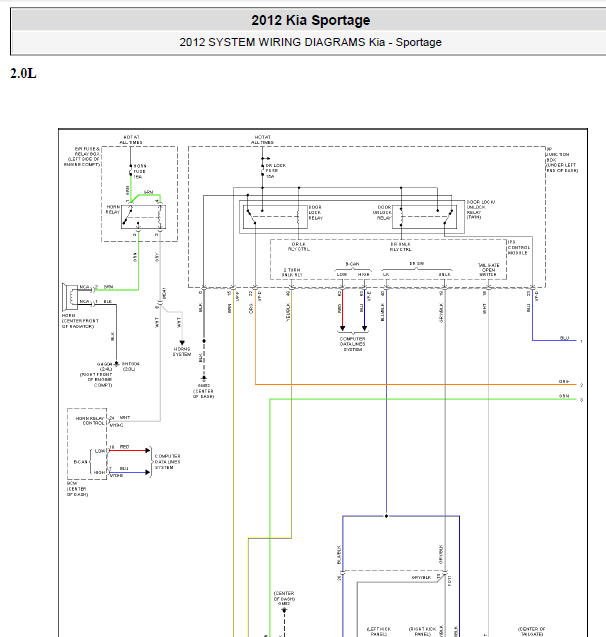The image size is (606, 637).
Task: Click the "RED" wire label at BCM pin 15
Action: [124, 446]
